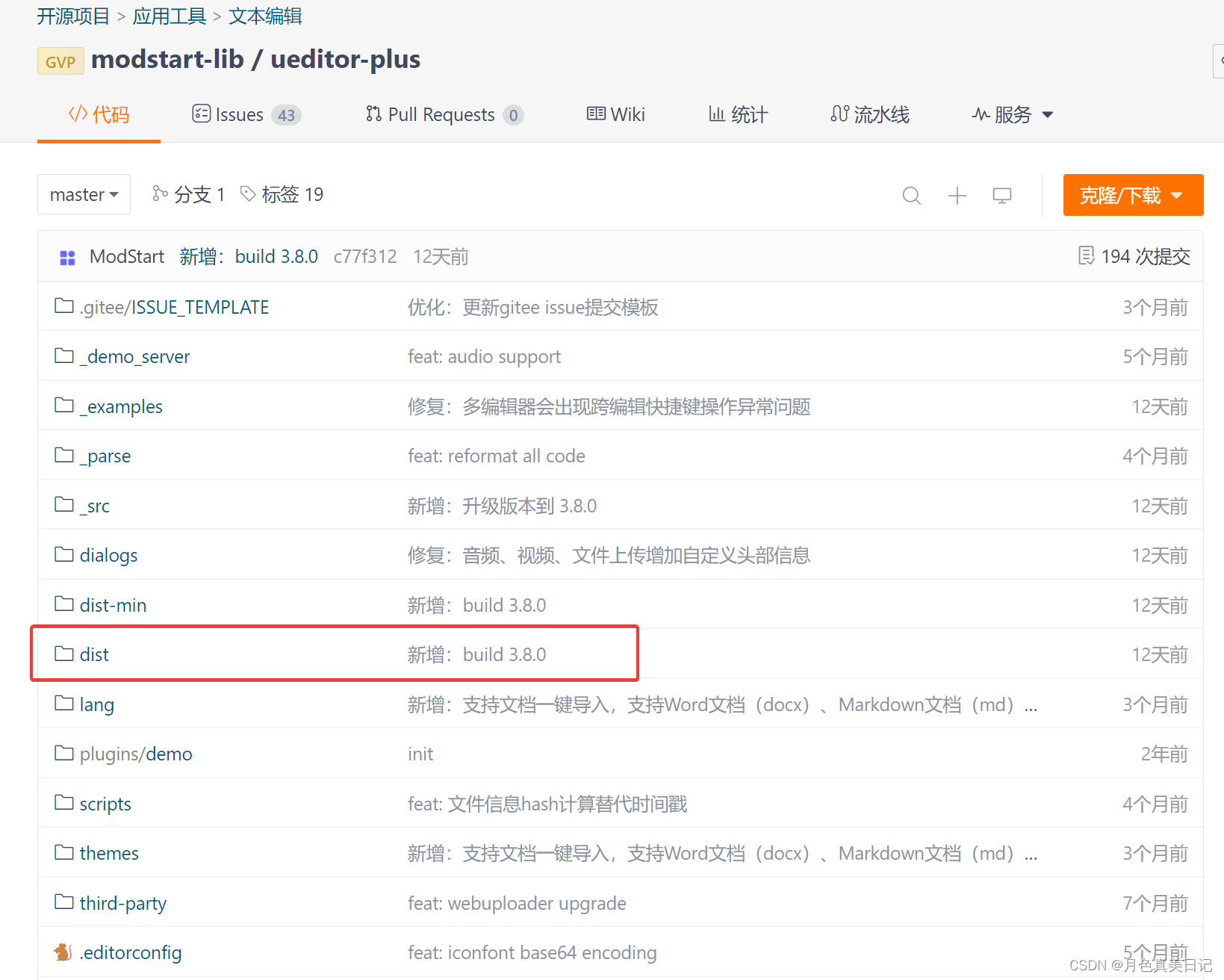Click commit message '优化: 更新gitee issue提交模板'
The height and width of the screenshot is (980, 1224).
click(532, 307)
